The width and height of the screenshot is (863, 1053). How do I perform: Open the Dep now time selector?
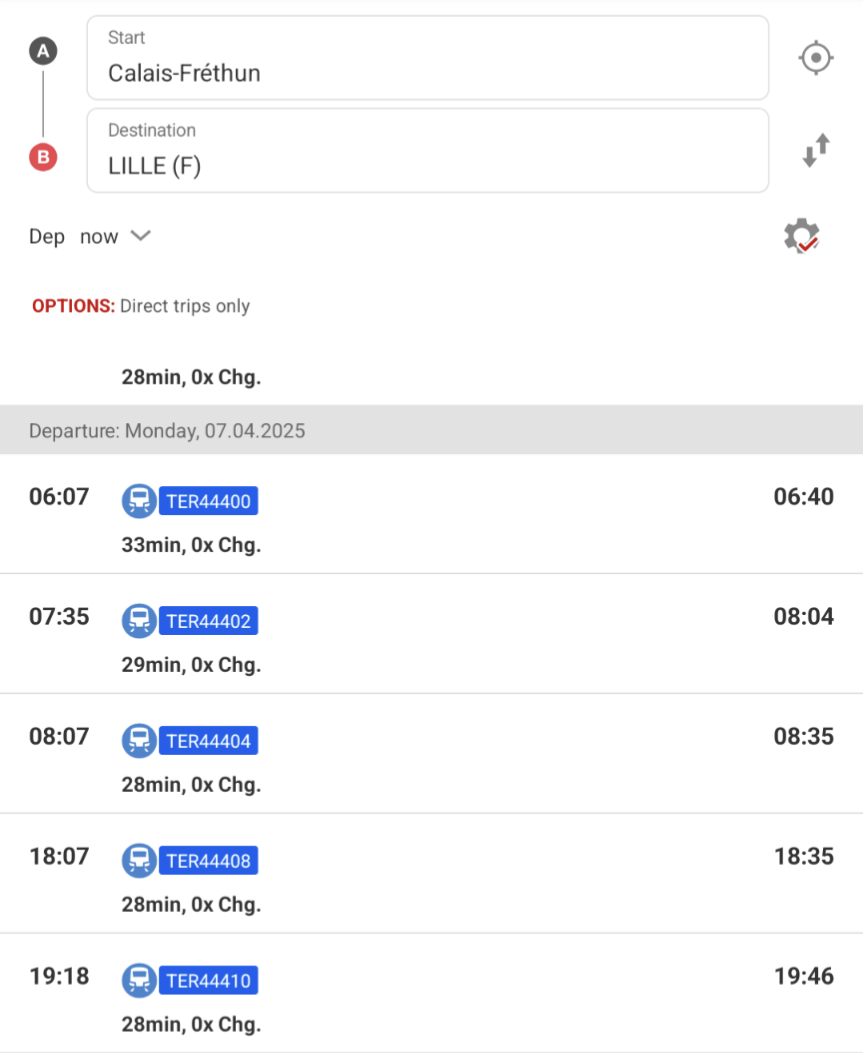pyautogui.click(x=90, y=236)
